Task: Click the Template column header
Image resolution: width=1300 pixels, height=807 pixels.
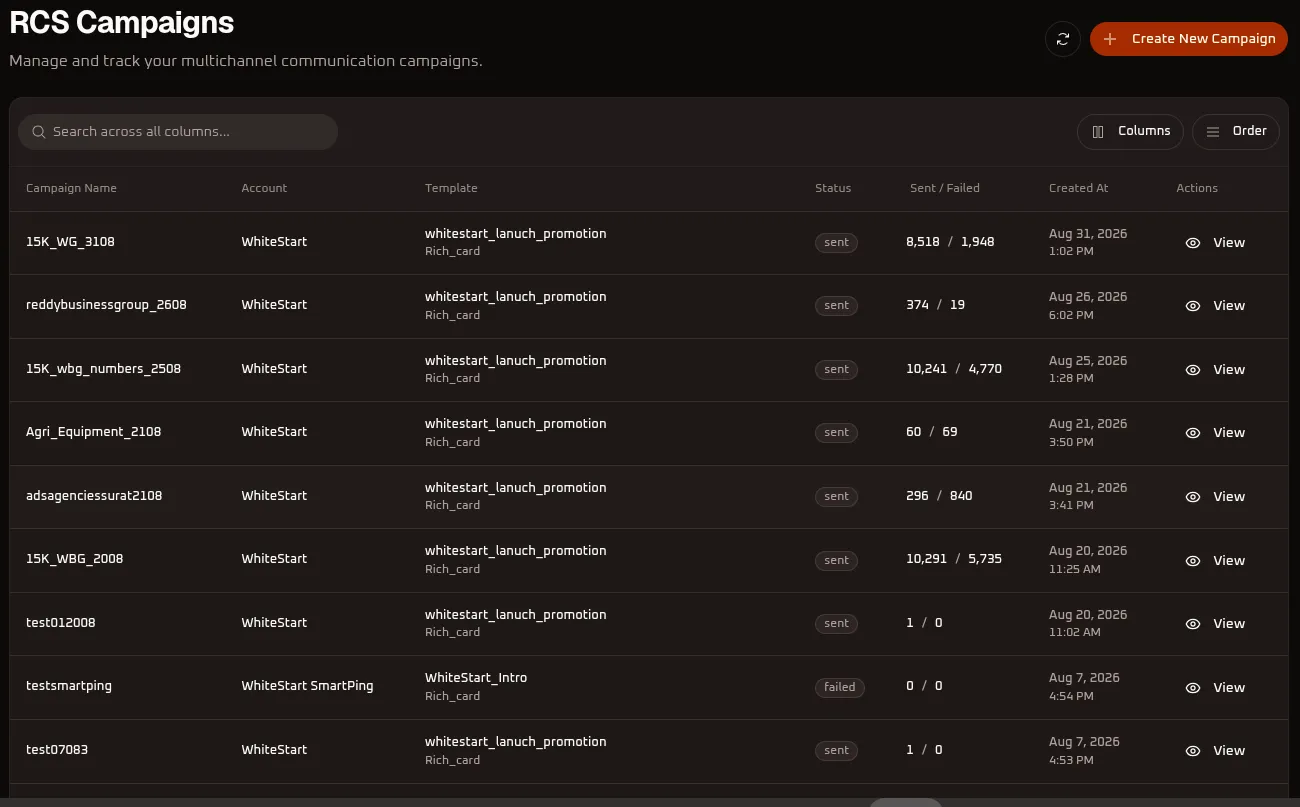Action: pyautogui.click(x=451, y=188)
